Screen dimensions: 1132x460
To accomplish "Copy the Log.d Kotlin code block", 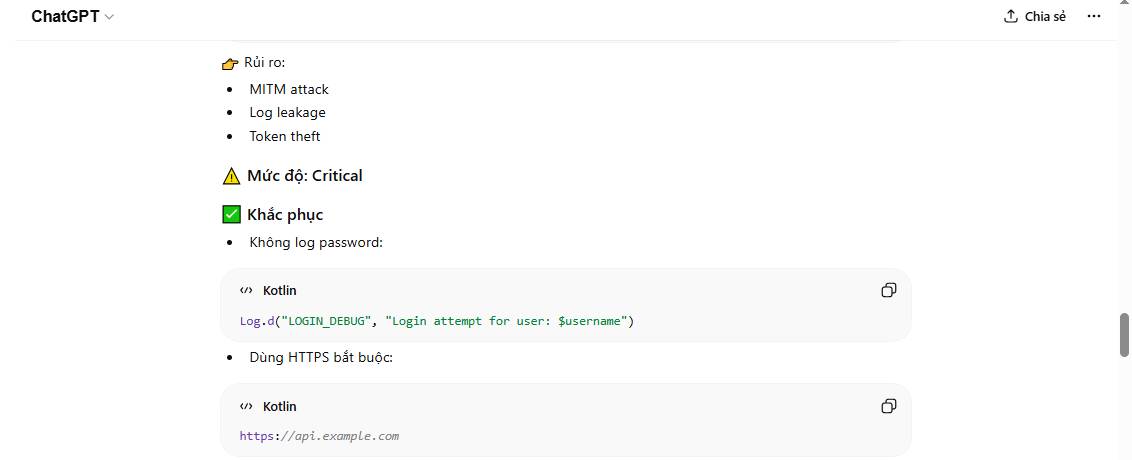I will 888,291.
